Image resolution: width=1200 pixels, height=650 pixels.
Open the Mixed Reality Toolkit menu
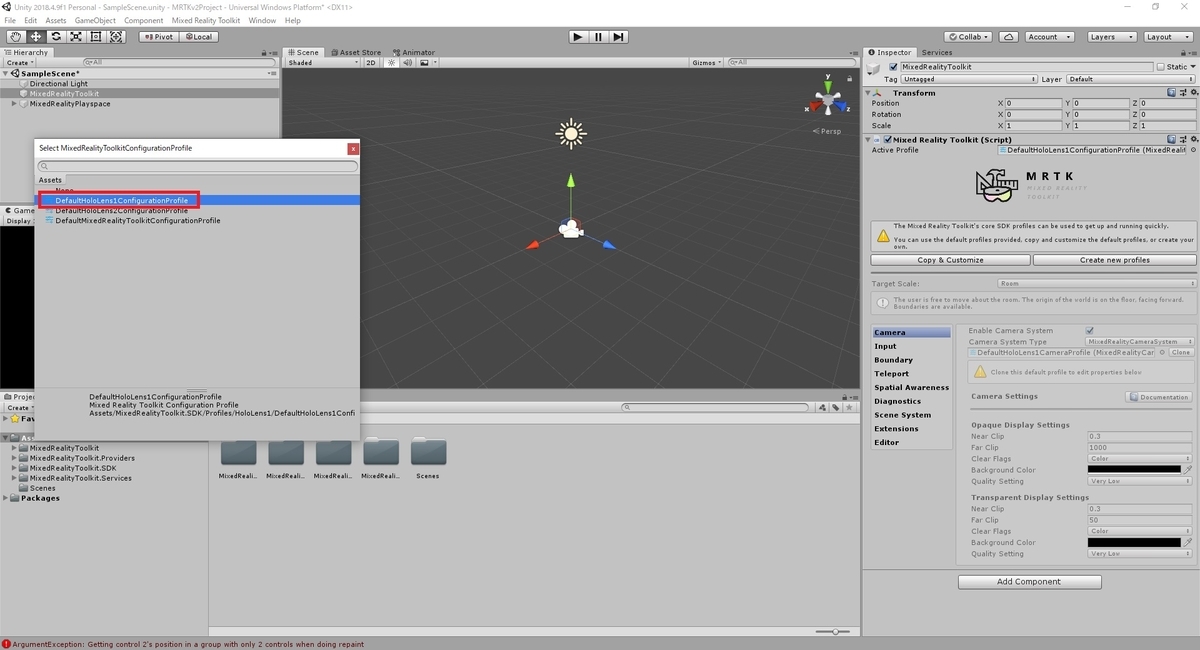(205, 20)
